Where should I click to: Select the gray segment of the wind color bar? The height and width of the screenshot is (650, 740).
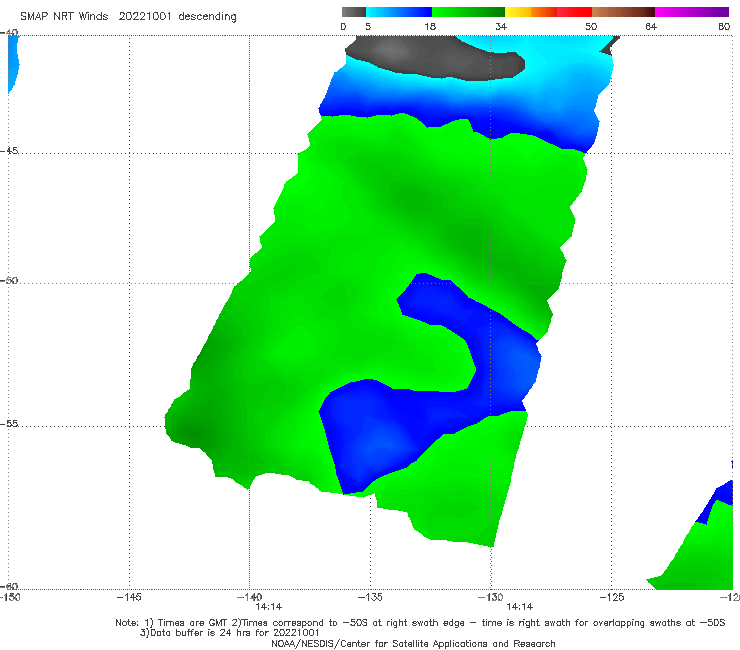pyautogui.click(x=353, y=12)
